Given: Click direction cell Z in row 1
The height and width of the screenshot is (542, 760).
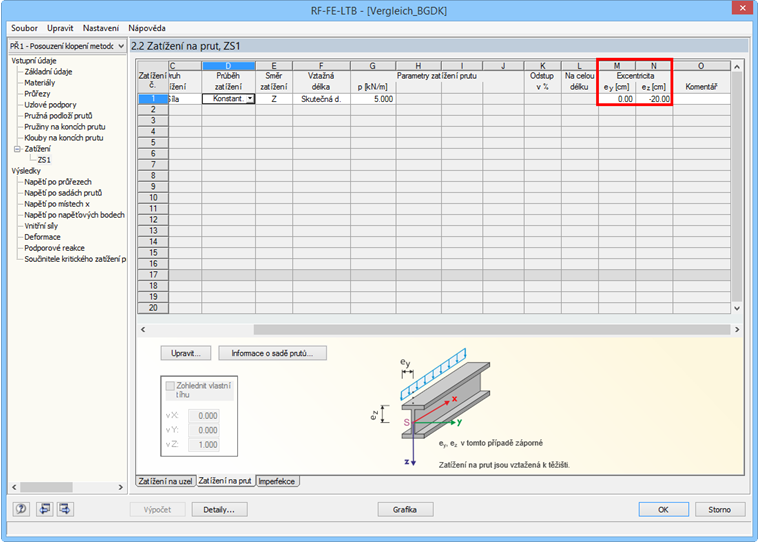Looking at the screenshot, I should click(x=274, y=99).
